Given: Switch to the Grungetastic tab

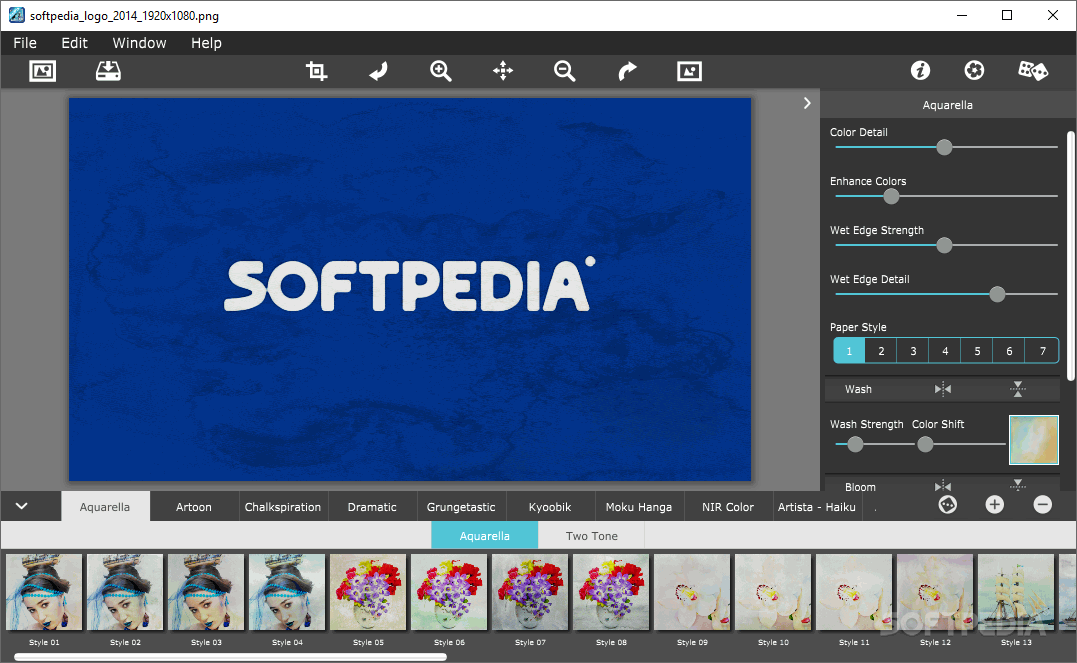Looking at the screenshot, I should coord(461,507).
